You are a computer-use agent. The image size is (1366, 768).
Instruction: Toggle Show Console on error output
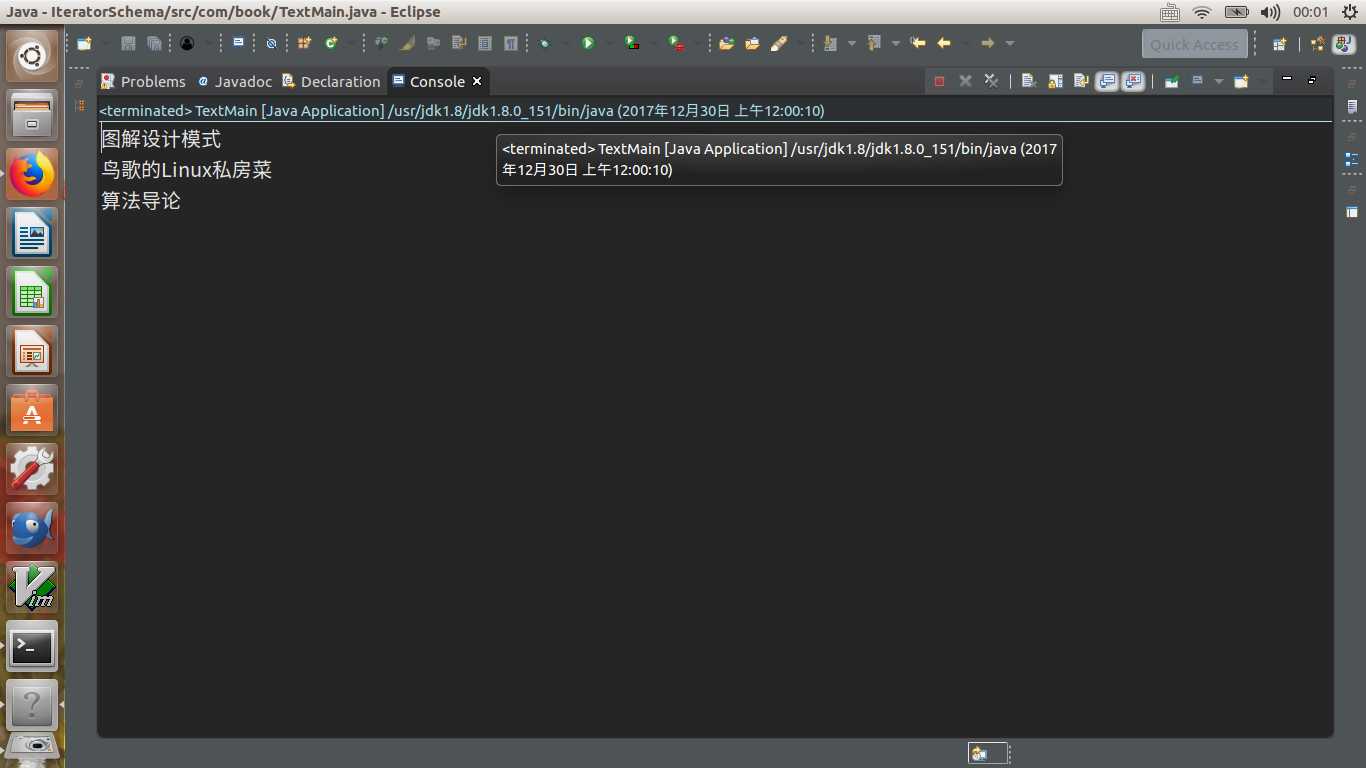click(1133, 81)
